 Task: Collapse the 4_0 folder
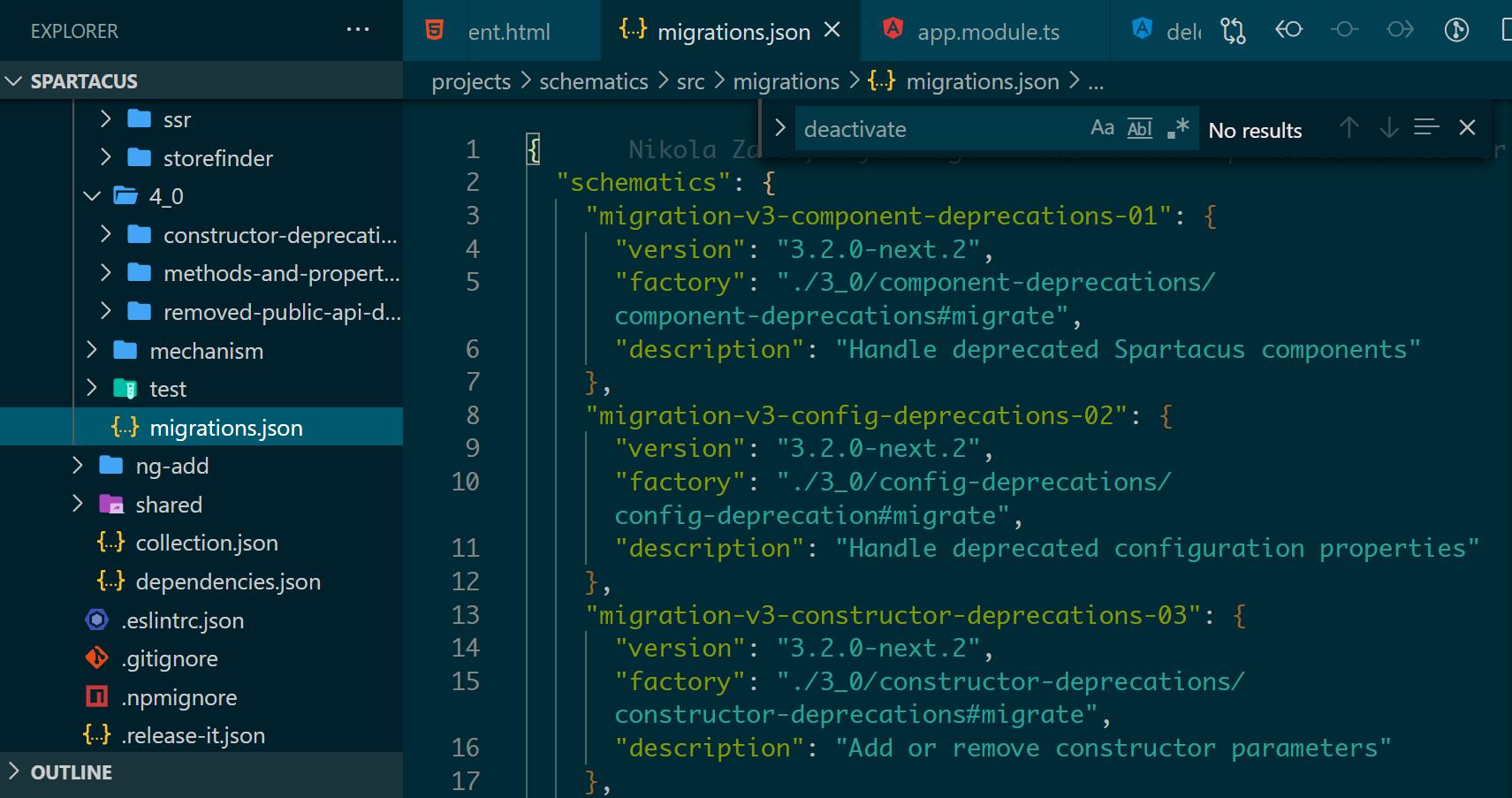(x=92, y=196)
